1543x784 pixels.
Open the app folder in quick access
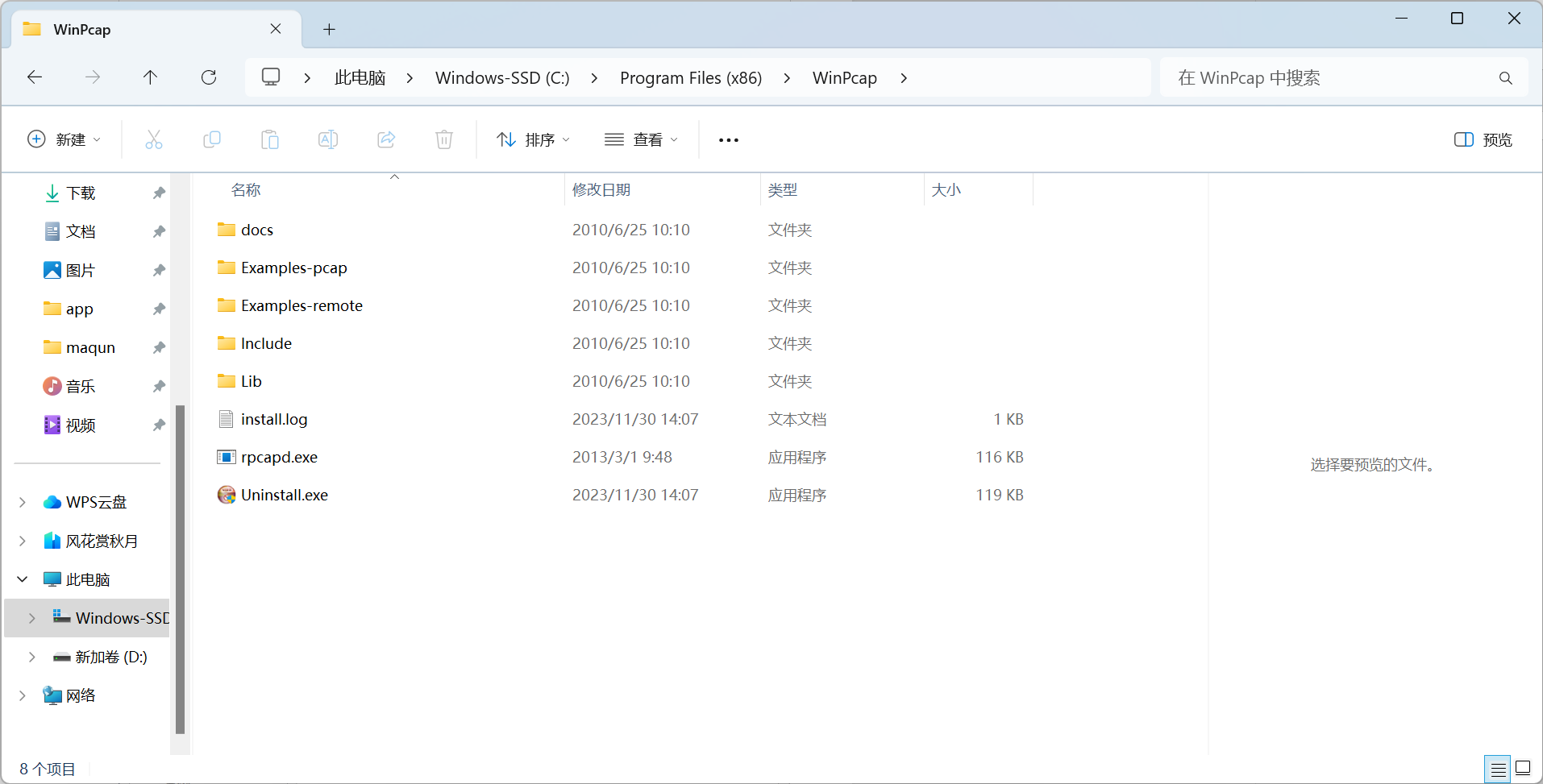pos(80,309)
